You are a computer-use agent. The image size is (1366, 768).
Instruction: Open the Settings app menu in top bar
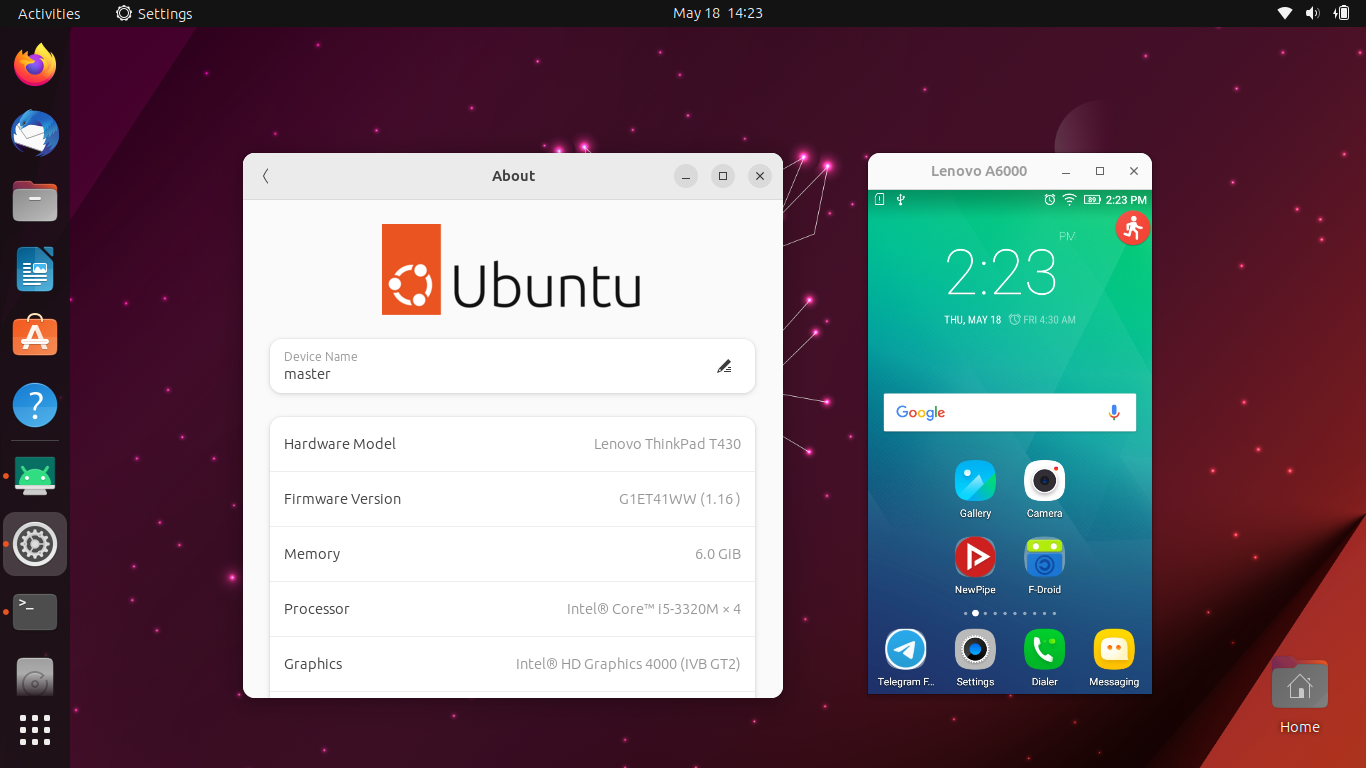pos(154,13)
